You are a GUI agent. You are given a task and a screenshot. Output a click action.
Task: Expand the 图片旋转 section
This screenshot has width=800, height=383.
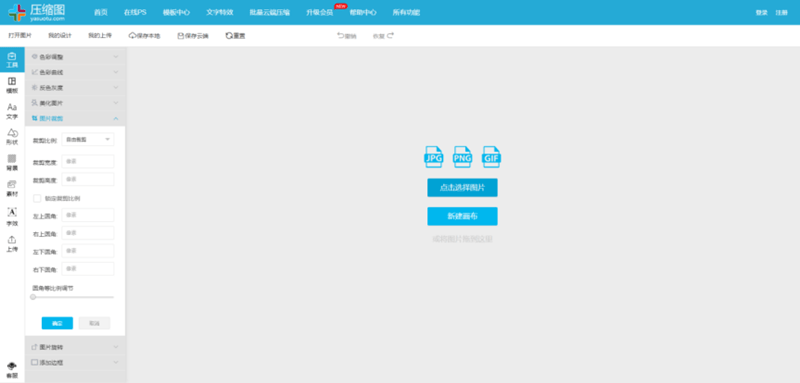(x=75, y=347)
